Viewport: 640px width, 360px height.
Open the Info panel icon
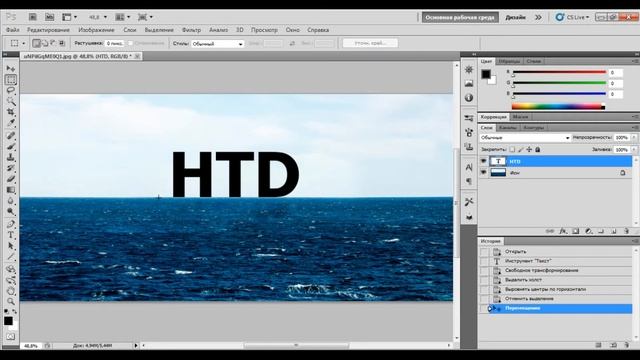click(x=469, y=98)
